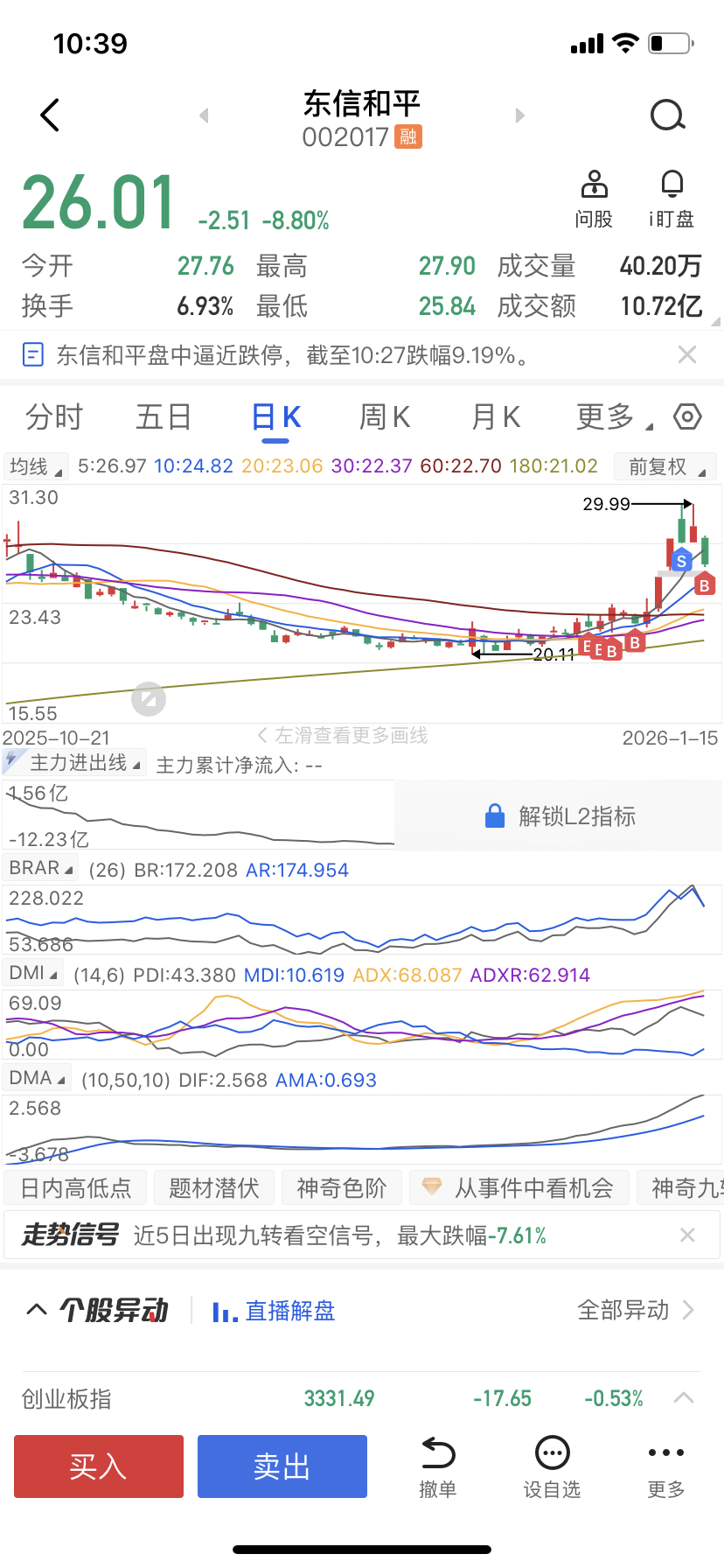This screenshot has height=1568, width=724.
Task: Tap the 解锁L2指标 unlock button
Action: [559, 815]
